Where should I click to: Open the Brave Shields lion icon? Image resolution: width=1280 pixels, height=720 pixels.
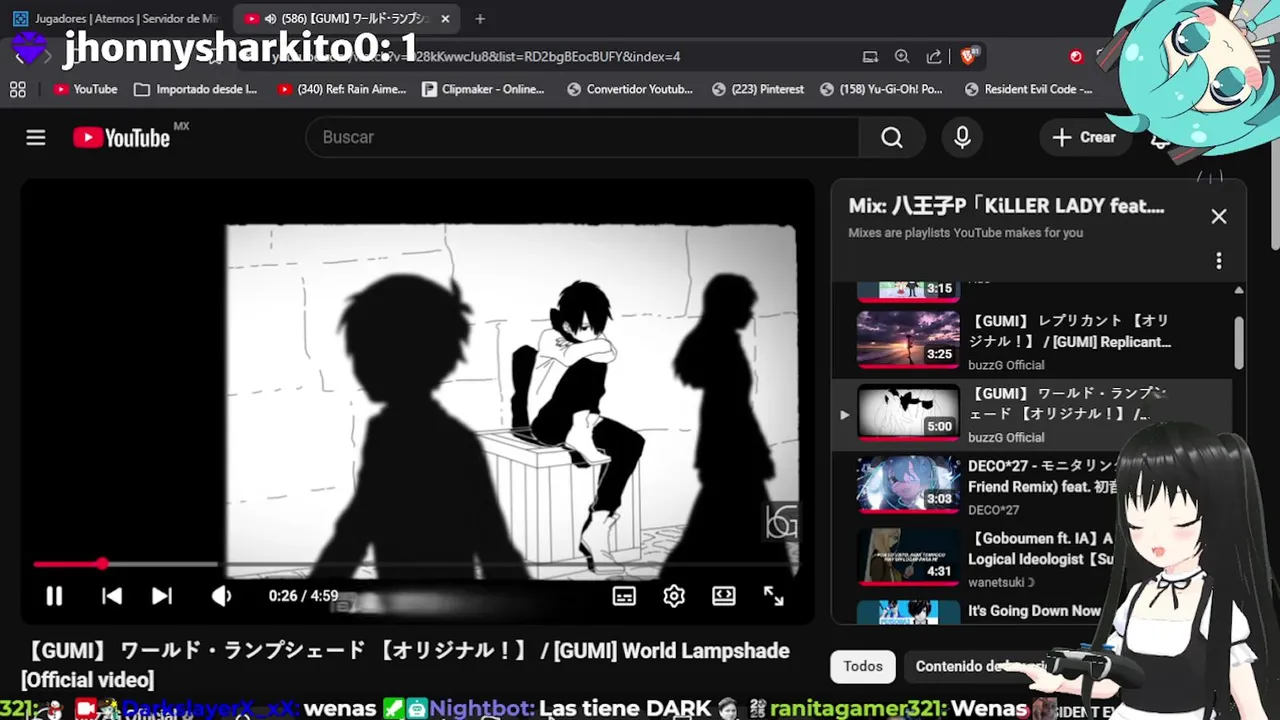click(x=968, y=57)
